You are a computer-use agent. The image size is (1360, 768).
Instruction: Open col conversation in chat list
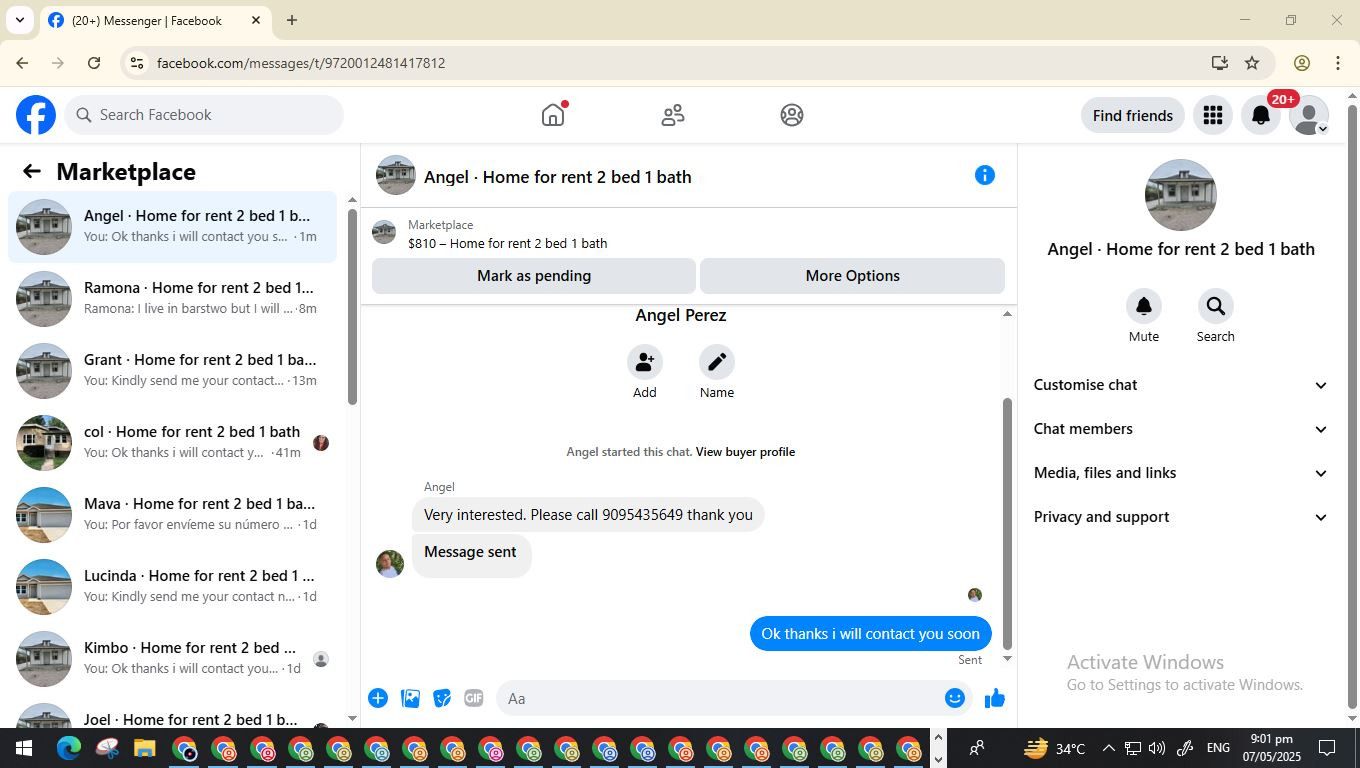click(173, 443)
